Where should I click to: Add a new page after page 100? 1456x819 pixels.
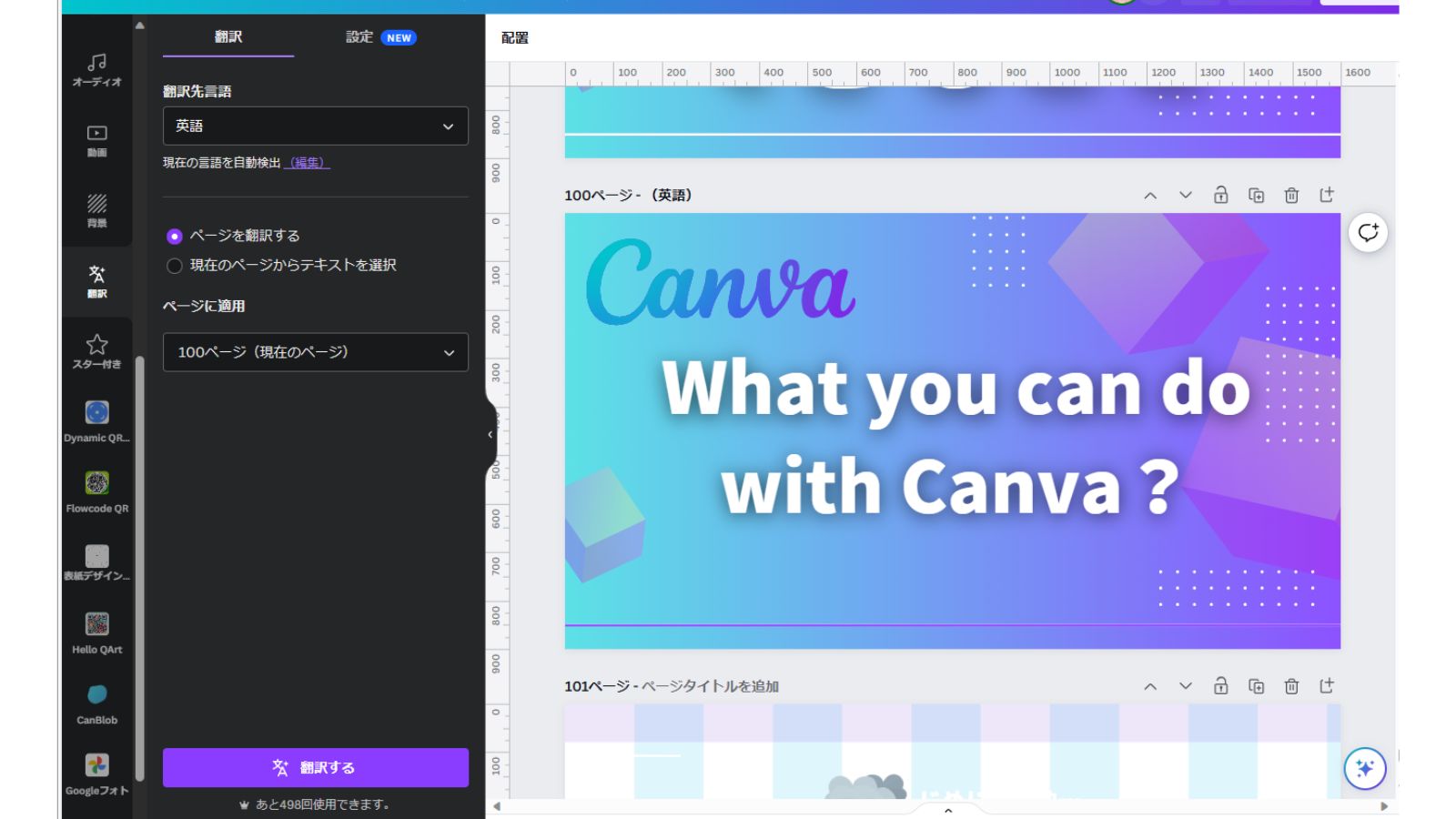[x=1327, y=195]
